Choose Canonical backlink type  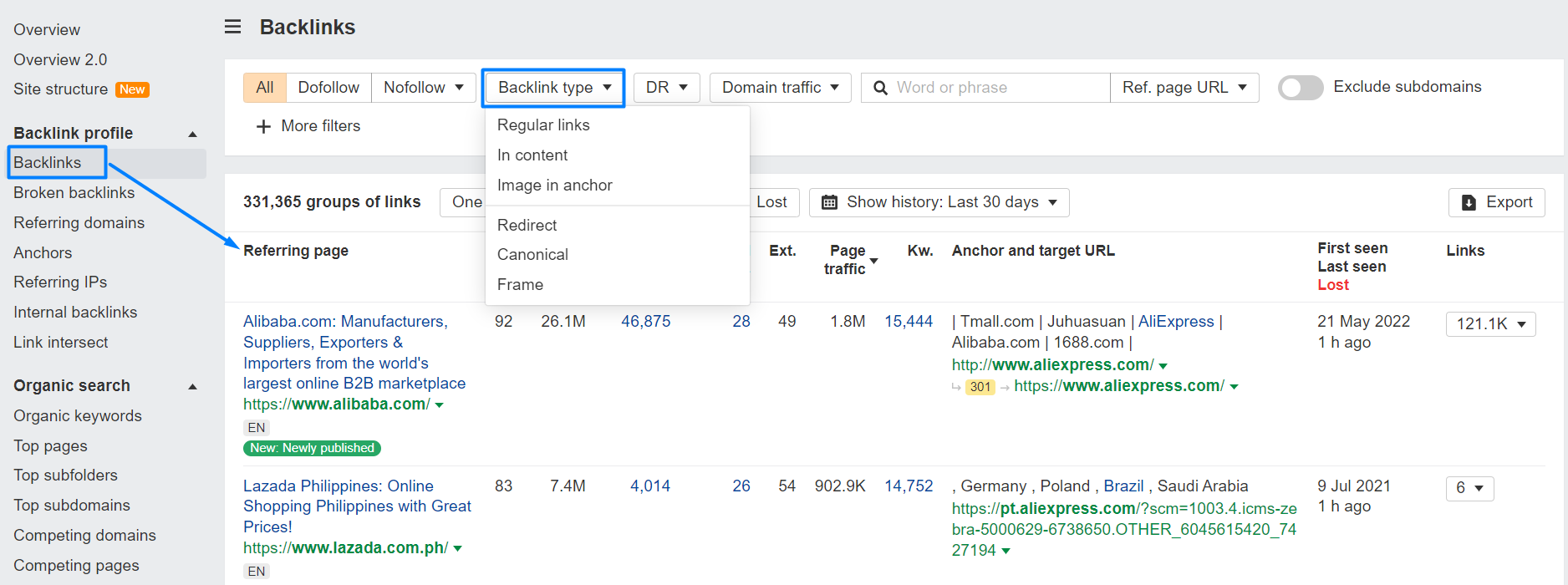pos(532,255)
